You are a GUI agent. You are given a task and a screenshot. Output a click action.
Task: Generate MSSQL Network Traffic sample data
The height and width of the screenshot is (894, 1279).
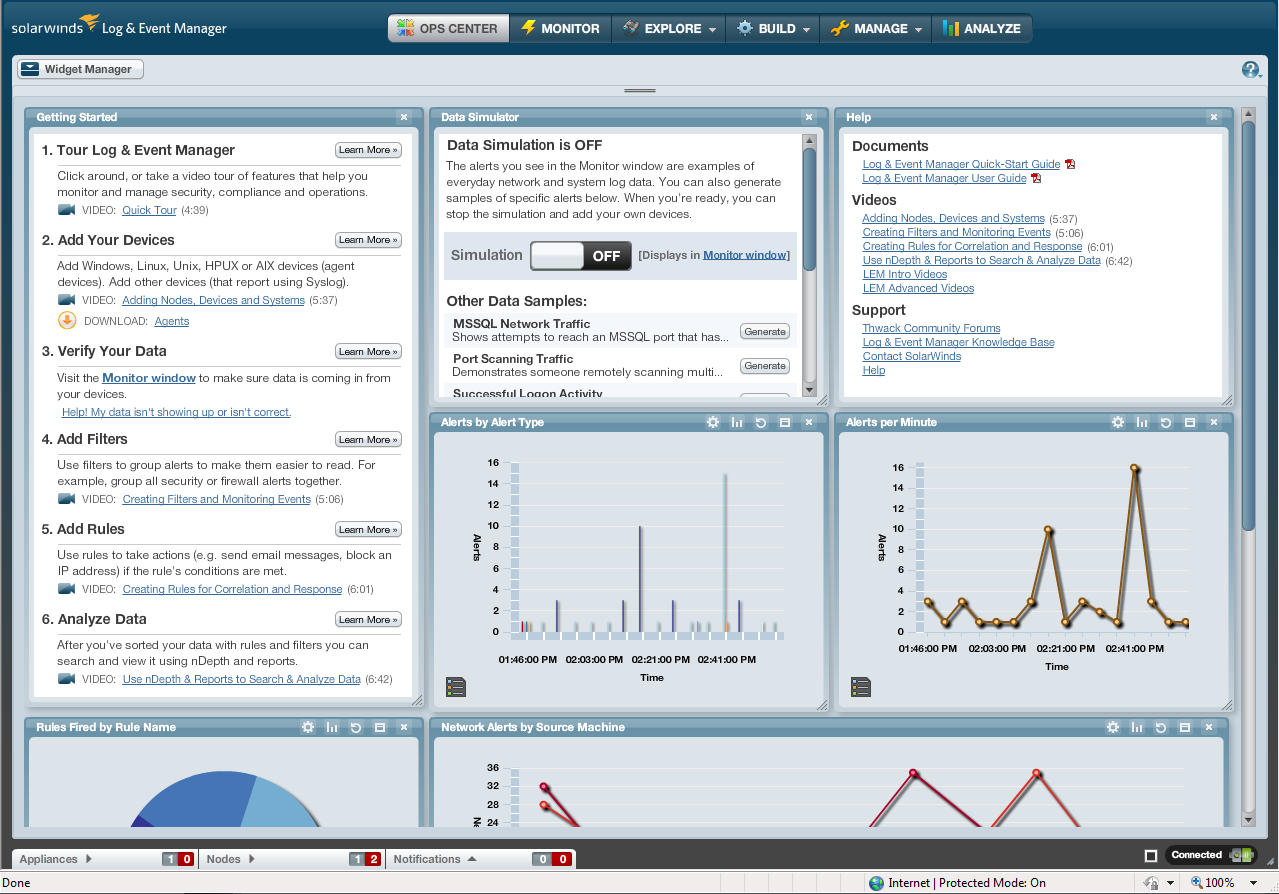tap(764, 330)
